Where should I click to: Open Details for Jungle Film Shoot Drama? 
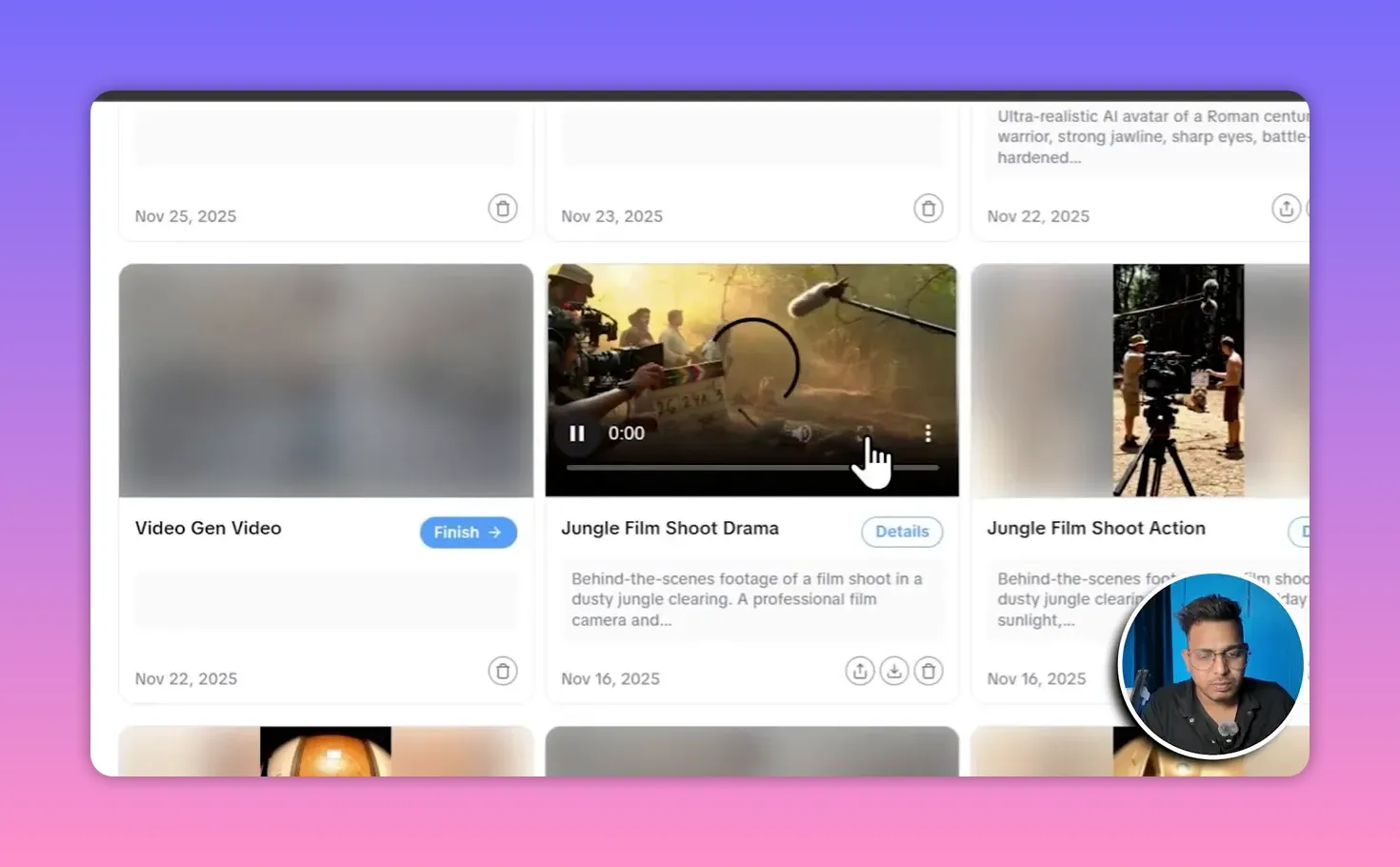pyautogui.click(x=901, y=531)
